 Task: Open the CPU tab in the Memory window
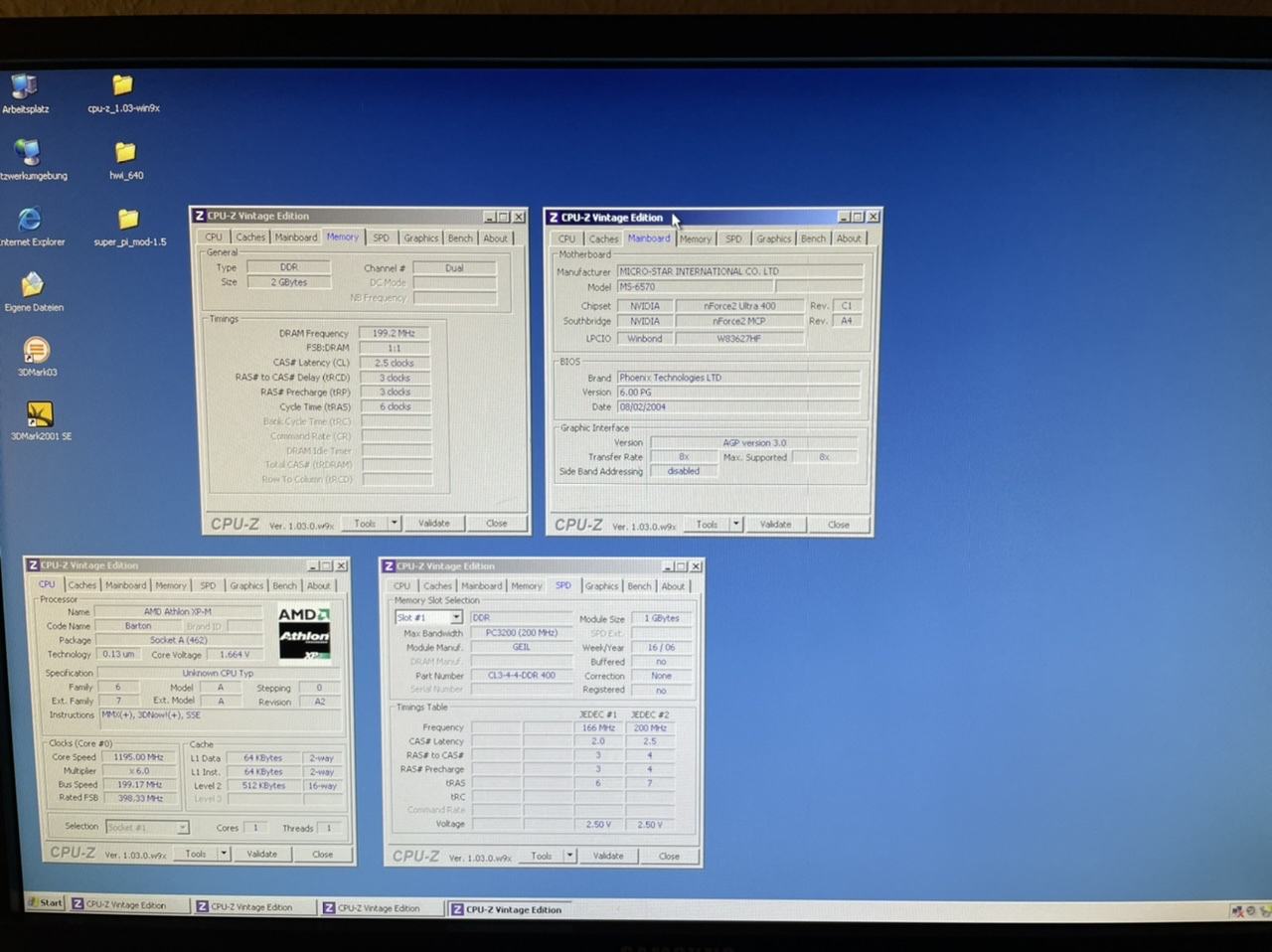tap(214, 238)
